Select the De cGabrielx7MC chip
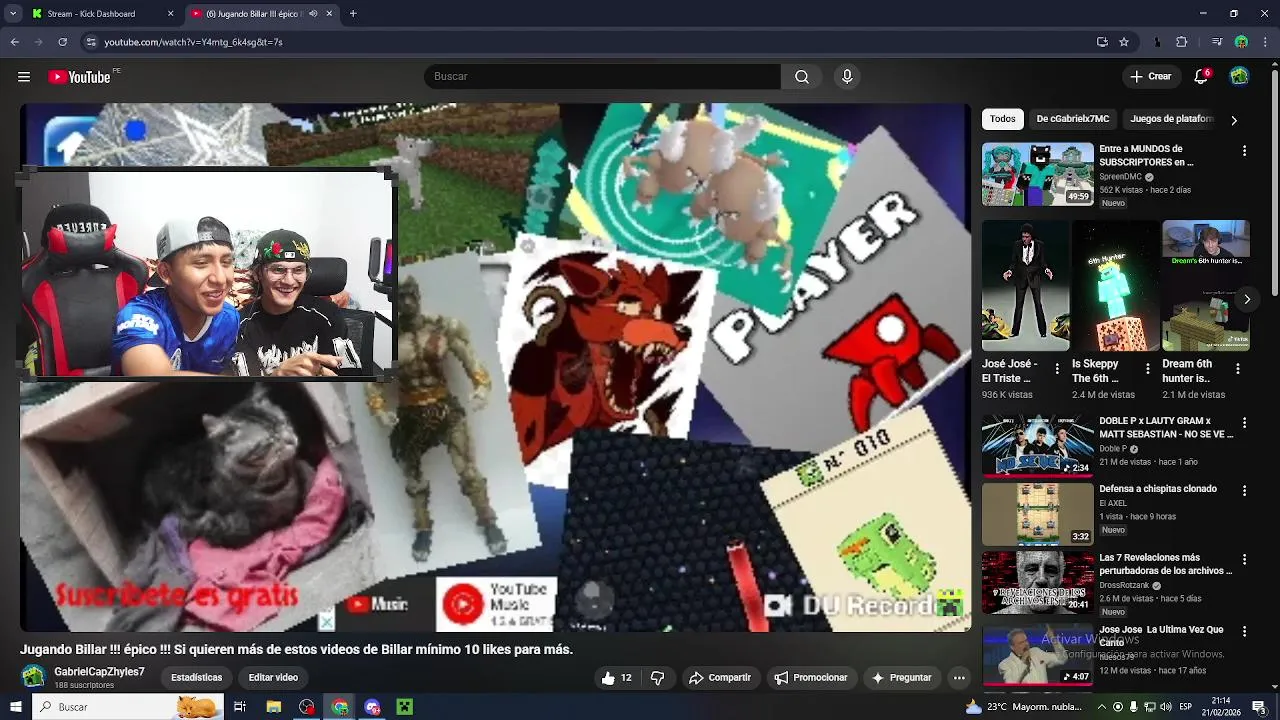1280x720 pixels. tap(1073, 119)
